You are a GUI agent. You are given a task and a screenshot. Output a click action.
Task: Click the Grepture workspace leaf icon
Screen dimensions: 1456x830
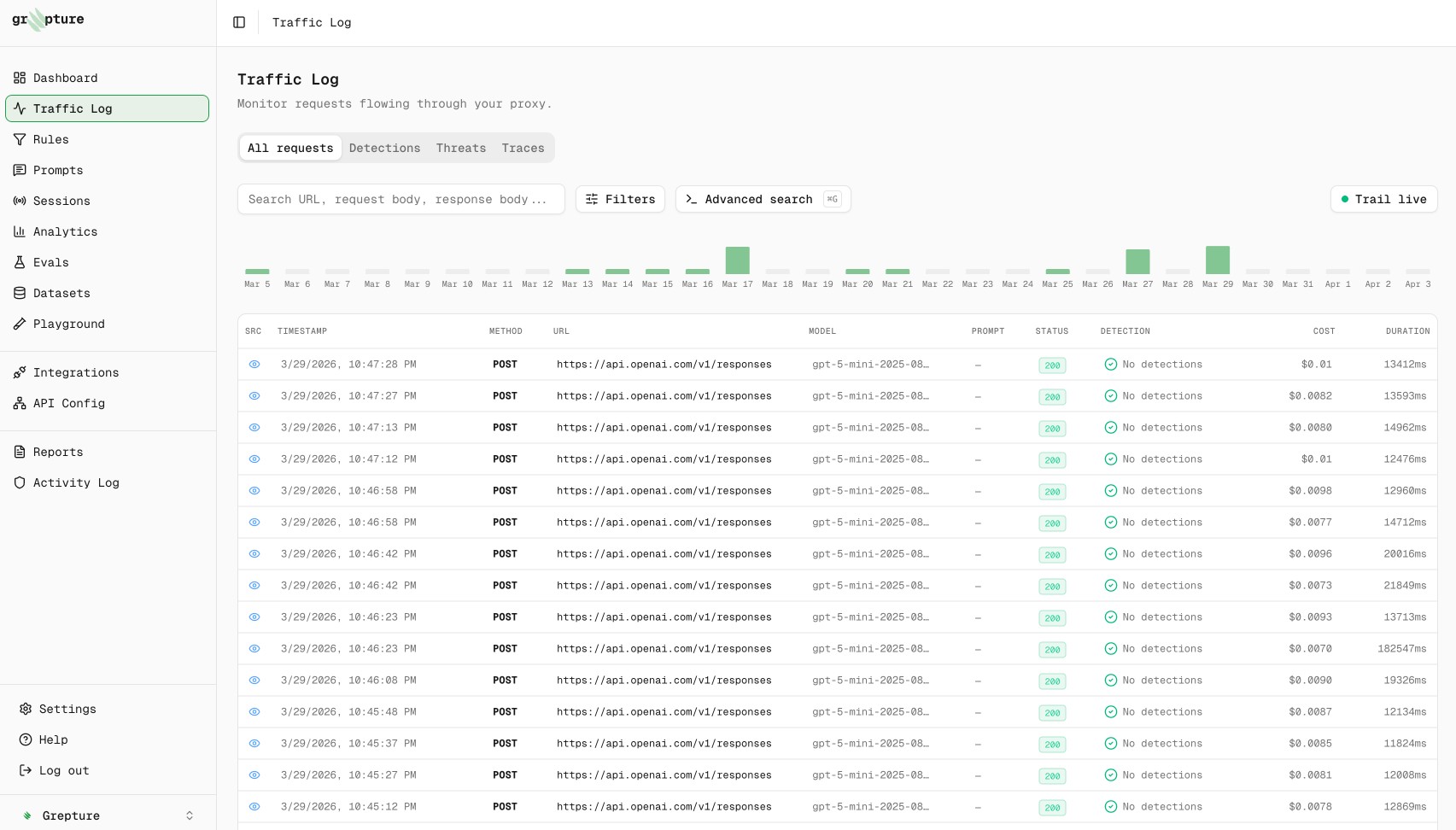tap(27, 815)
